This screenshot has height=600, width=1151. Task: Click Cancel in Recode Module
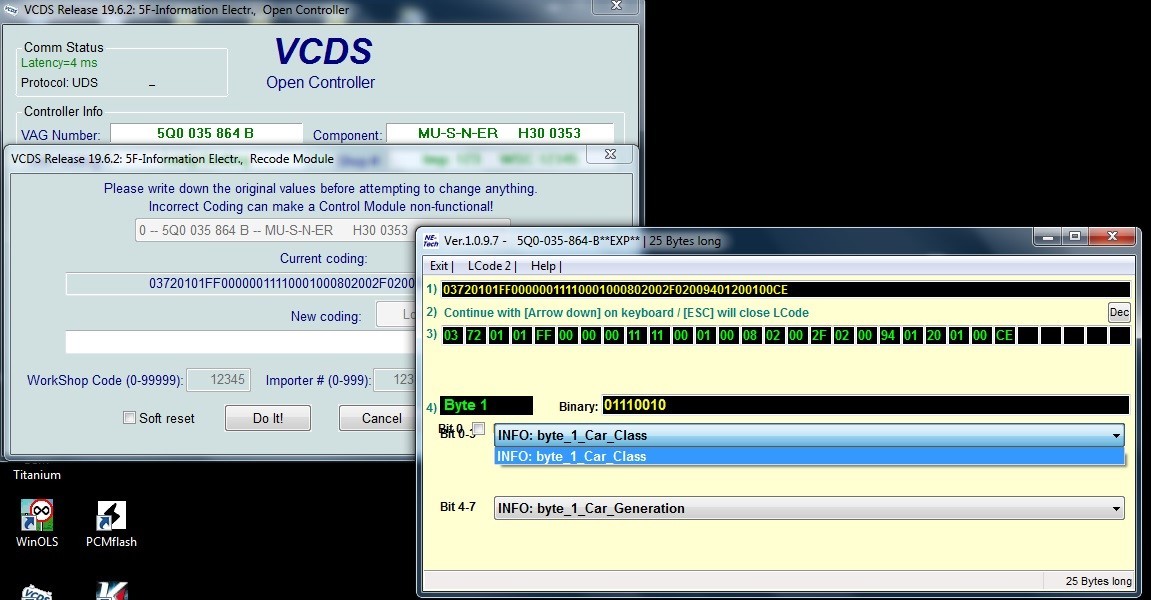point(377,418)
